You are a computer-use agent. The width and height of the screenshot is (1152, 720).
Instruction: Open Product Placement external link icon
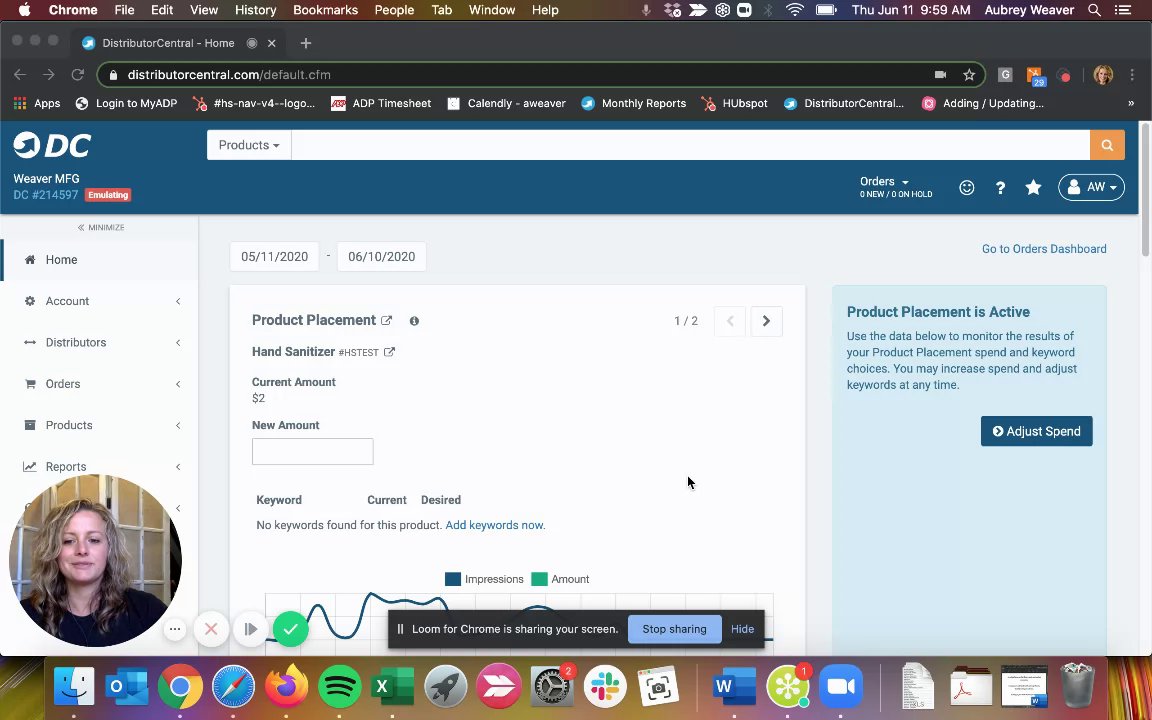[386, 320]
